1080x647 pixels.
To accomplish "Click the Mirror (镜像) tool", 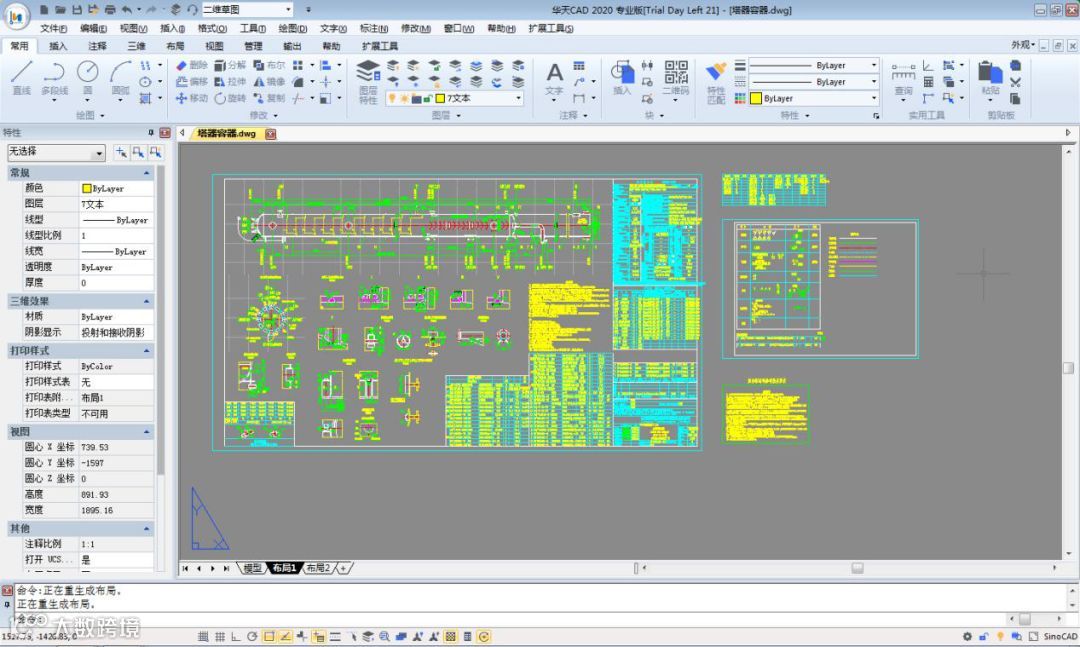I will 269,81.
